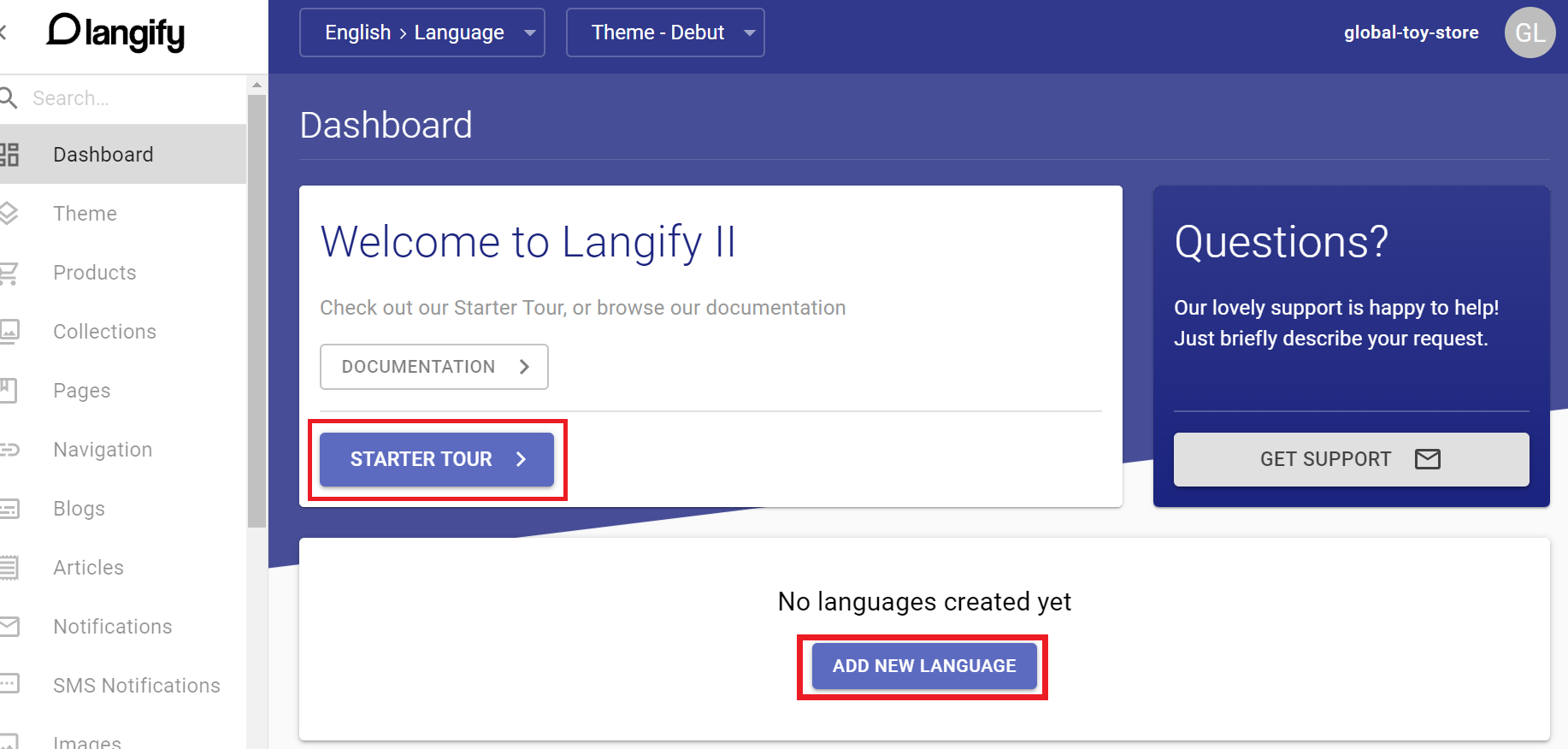This screenshot has width=1568, height=749.
Task: Open Blogs menu item
Action: click(x=123, y=509)
